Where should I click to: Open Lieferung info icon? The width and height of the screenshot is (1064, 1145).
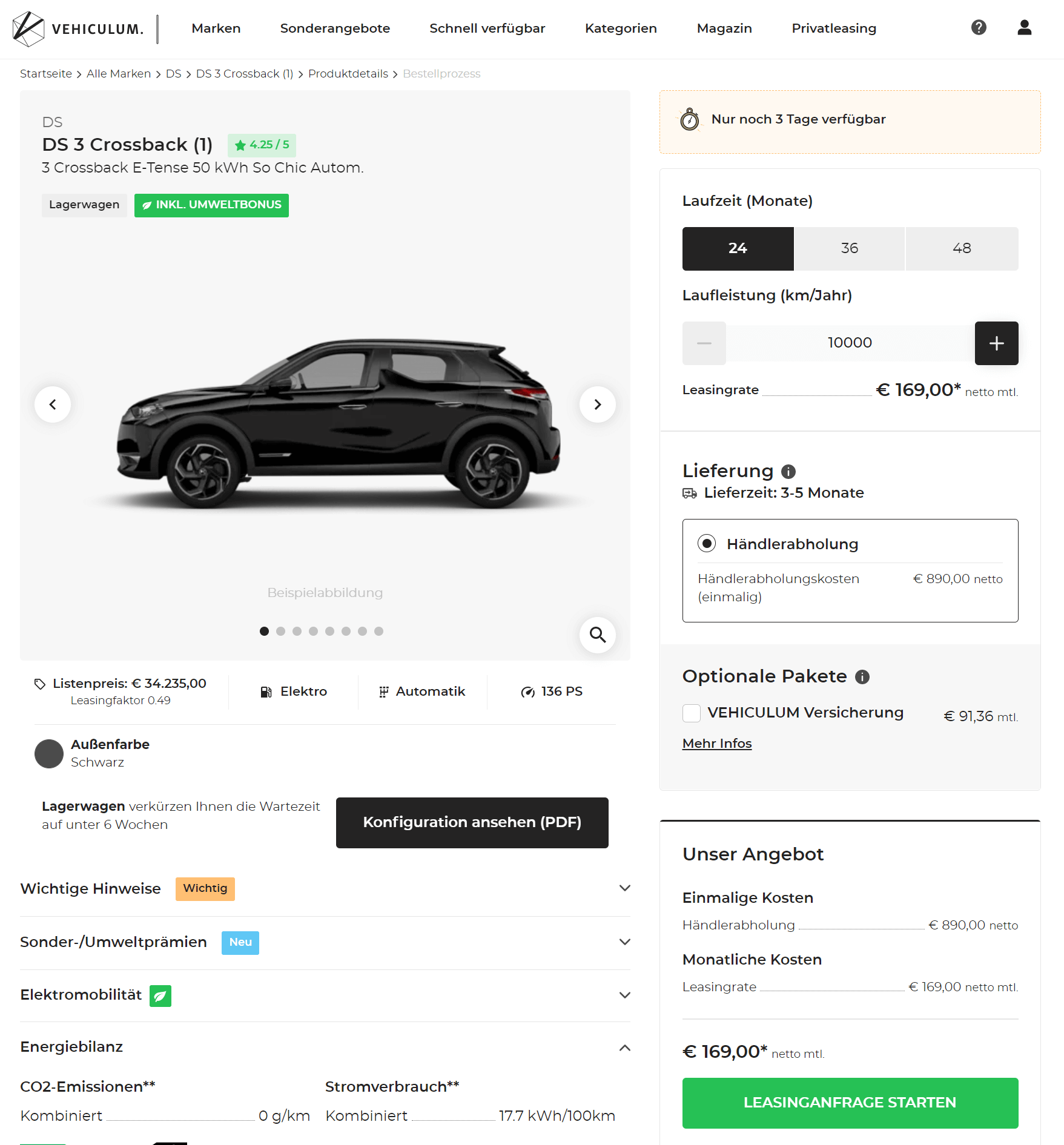click(788, 471)
